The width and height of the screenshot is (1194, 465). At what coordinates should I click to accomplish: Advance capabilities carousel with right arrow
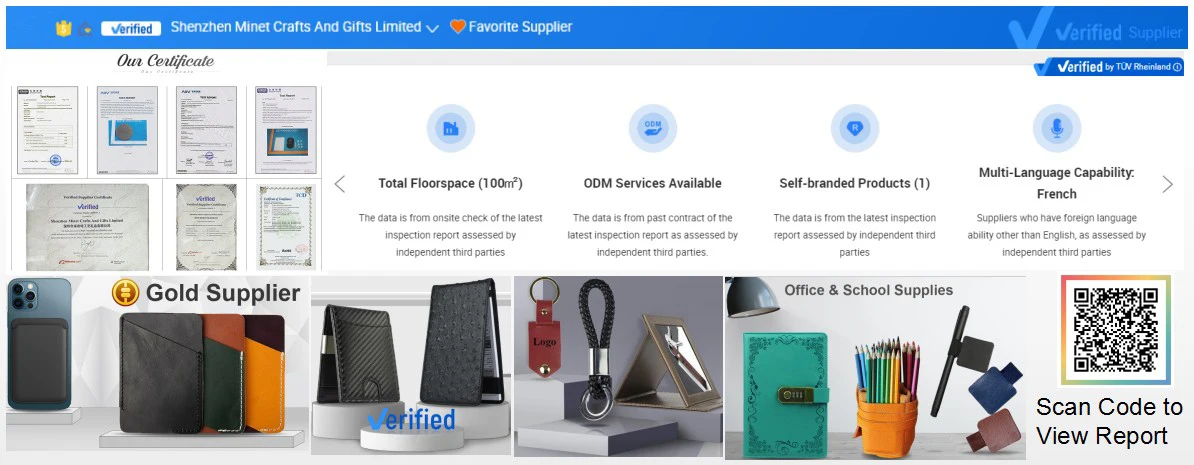1167,183
